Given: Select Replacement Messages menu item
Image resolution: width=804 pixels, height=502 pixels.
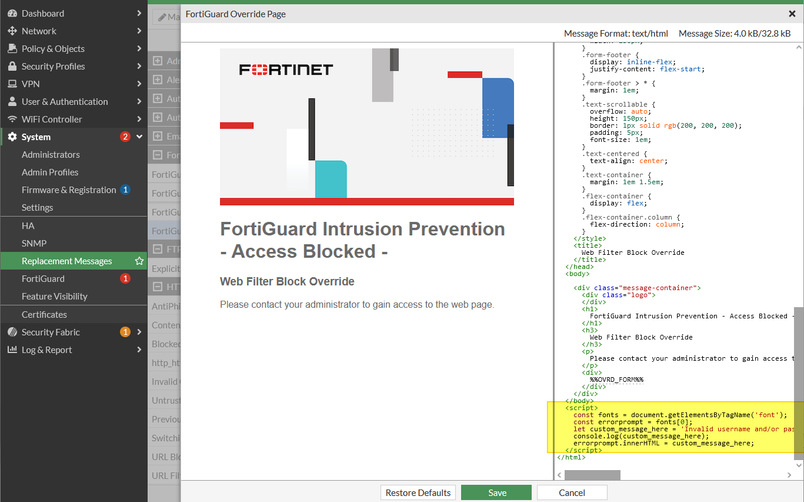Looking at the screenshot, I should (73, 260).
